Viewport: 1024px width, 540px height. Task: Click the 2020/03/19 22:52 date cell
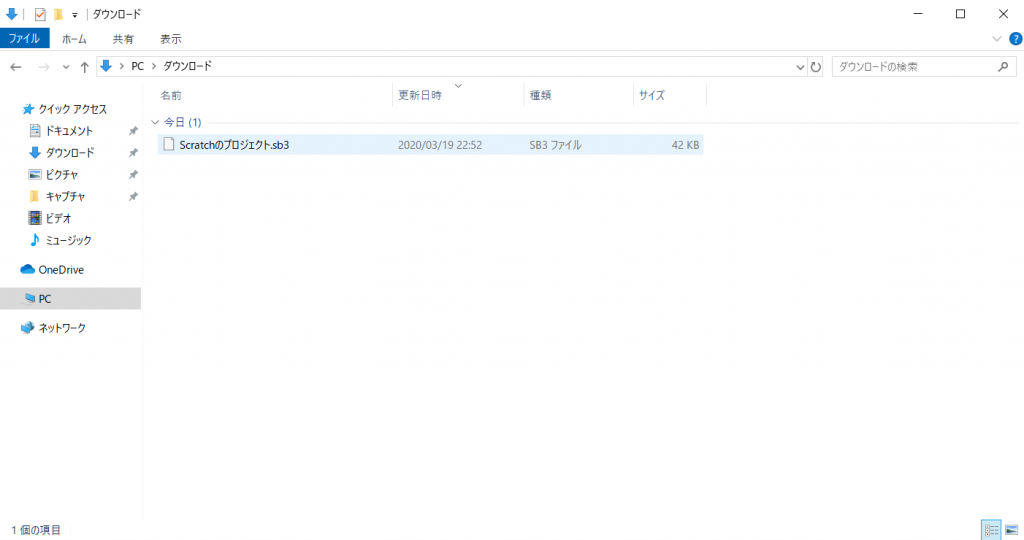coord(440,145)
